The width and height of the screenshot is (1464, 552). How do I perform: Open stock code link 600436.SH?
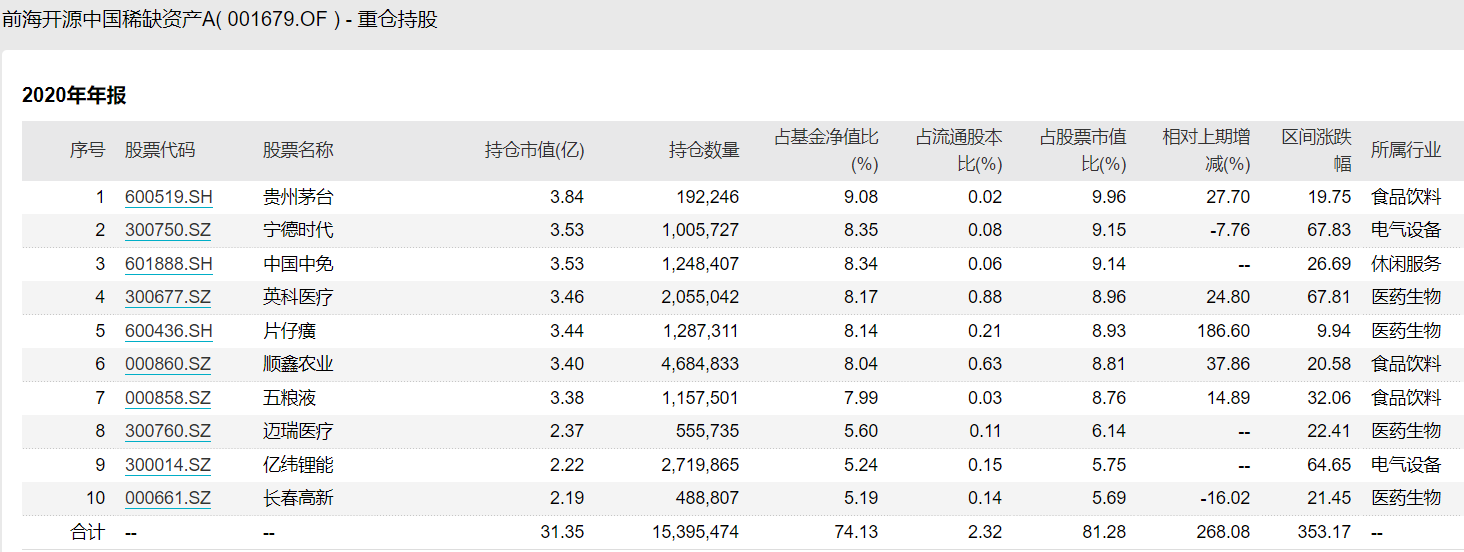(x=168, y=331)
